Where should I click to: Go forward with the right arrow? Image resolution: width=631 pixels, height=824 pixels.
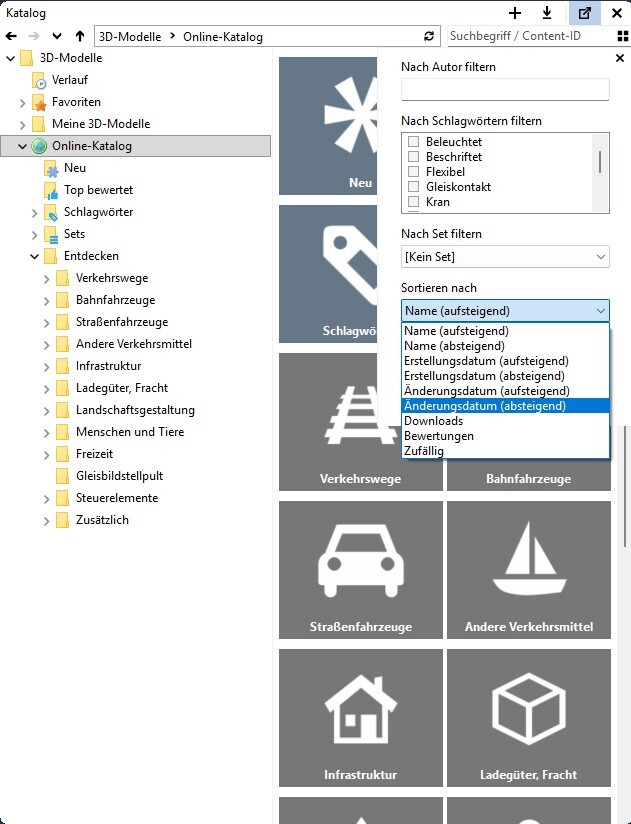click(x=34, y=36)
